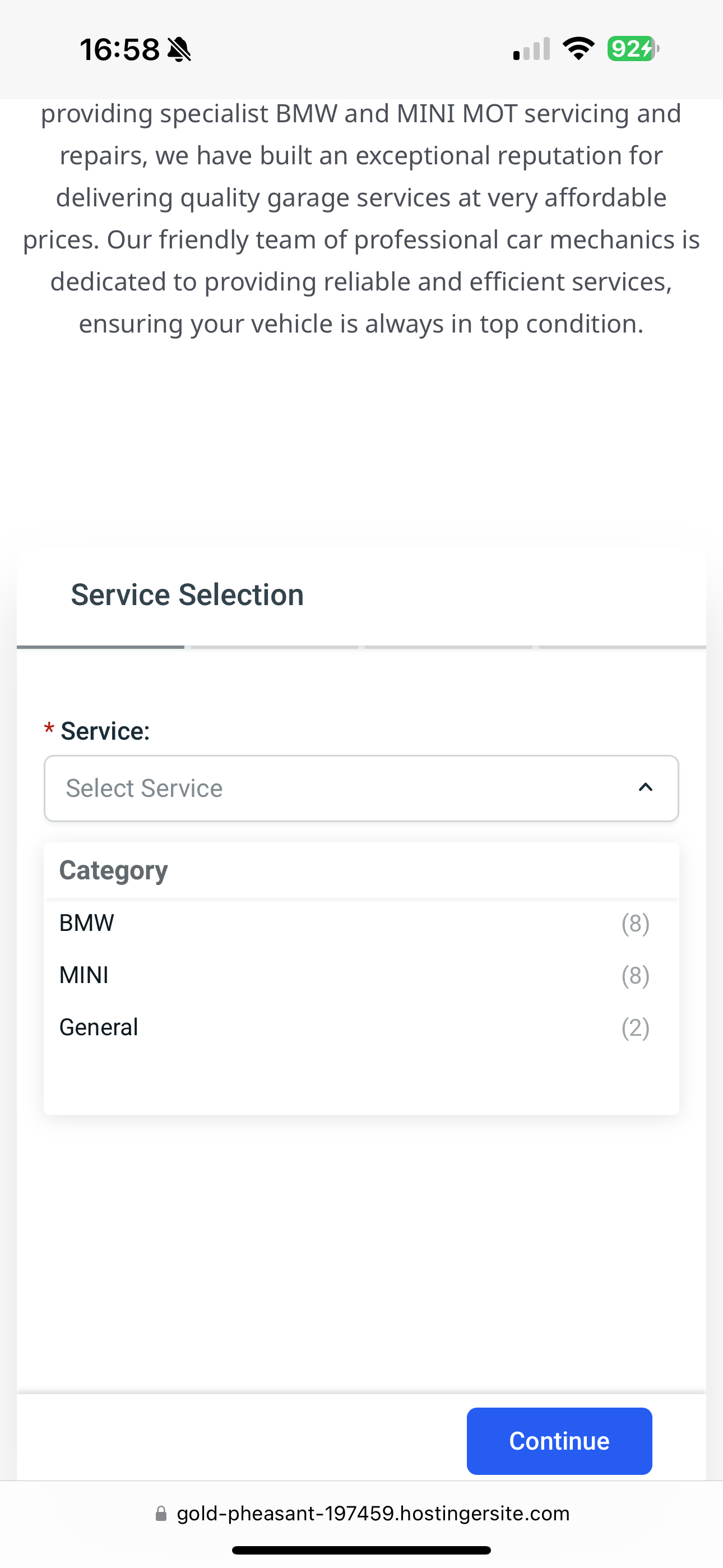This screenshot has width=723, height=1568.
Task: Select the third progress step segment
Action: point(448,647)
